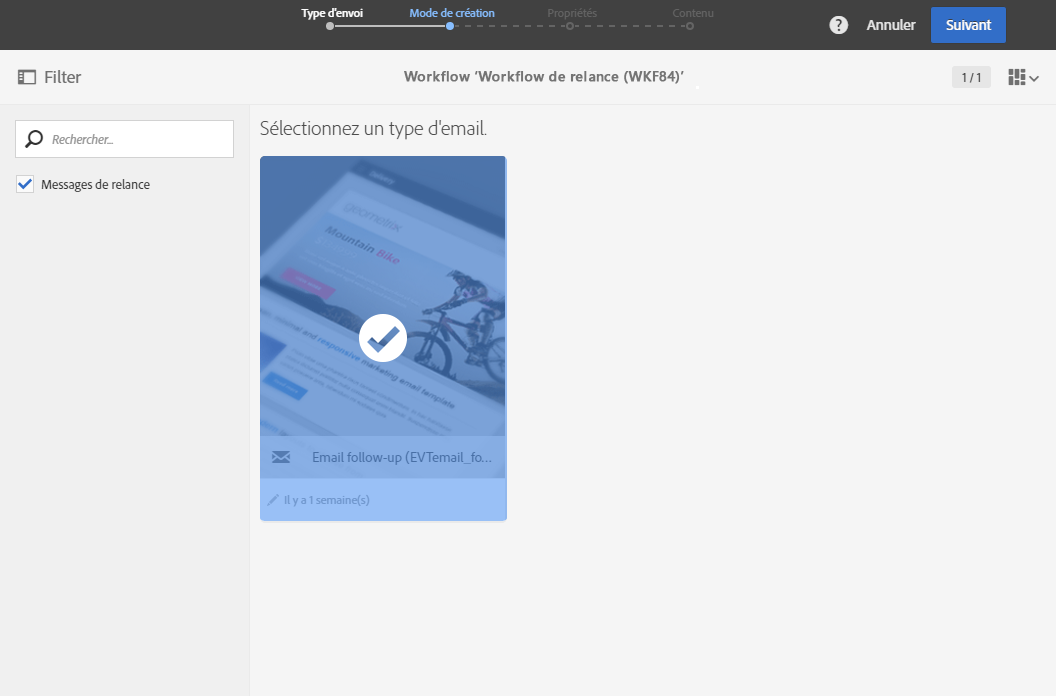
Task: Open the help question mark icon
Action: (838, 25)
